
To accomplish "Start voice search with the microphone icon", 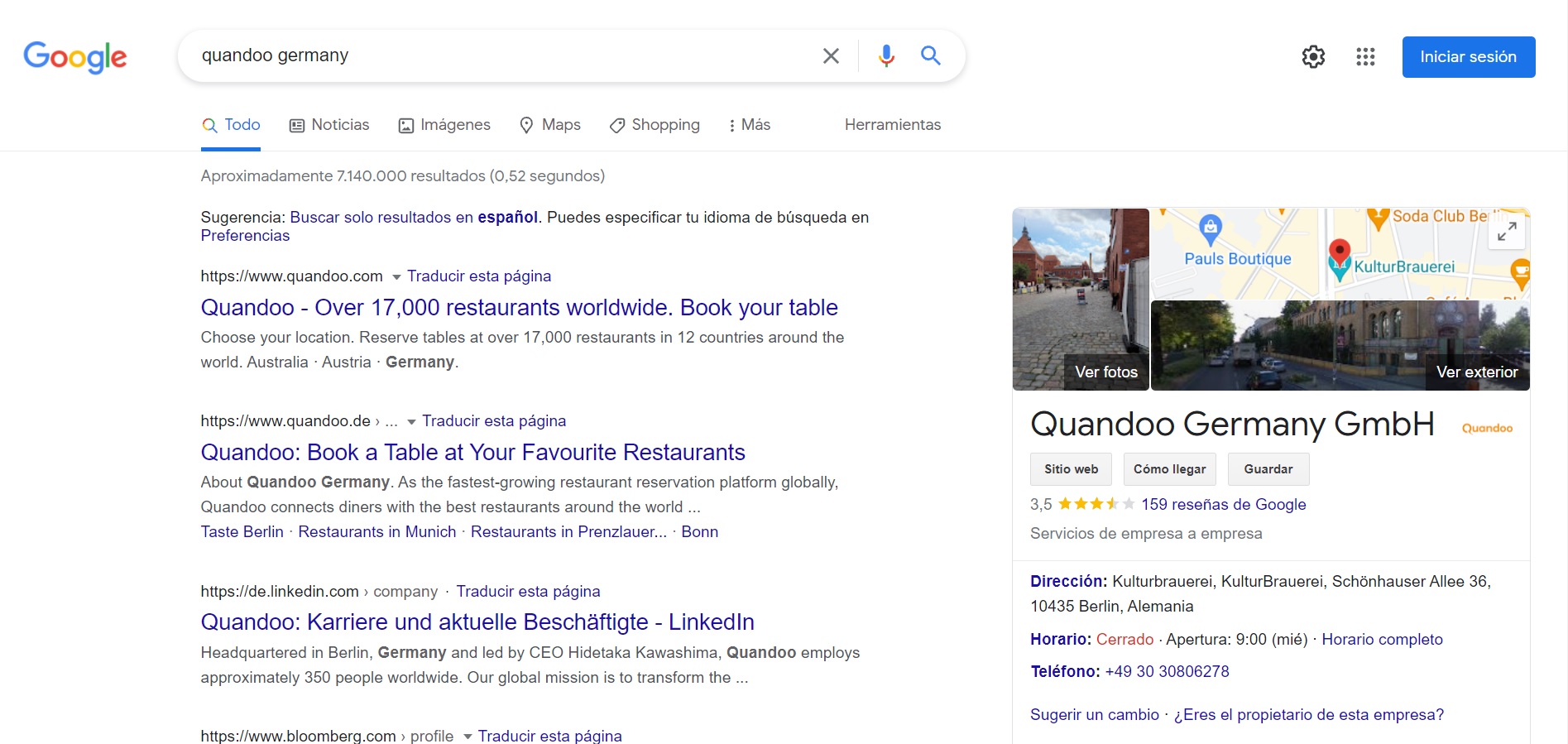I will click(x=886, y=55).
